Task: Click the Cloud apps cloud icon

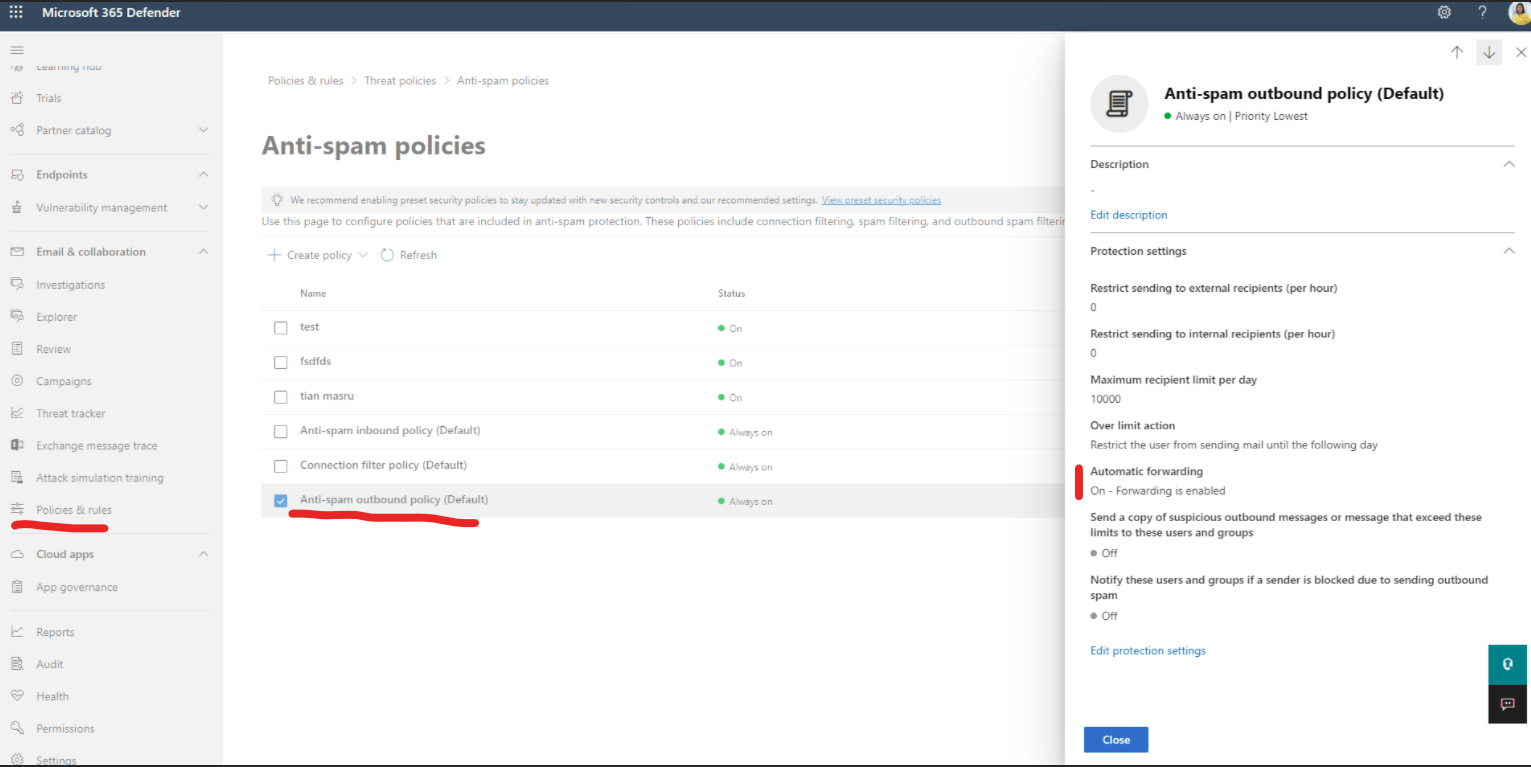Action: [x=17, y=554]
